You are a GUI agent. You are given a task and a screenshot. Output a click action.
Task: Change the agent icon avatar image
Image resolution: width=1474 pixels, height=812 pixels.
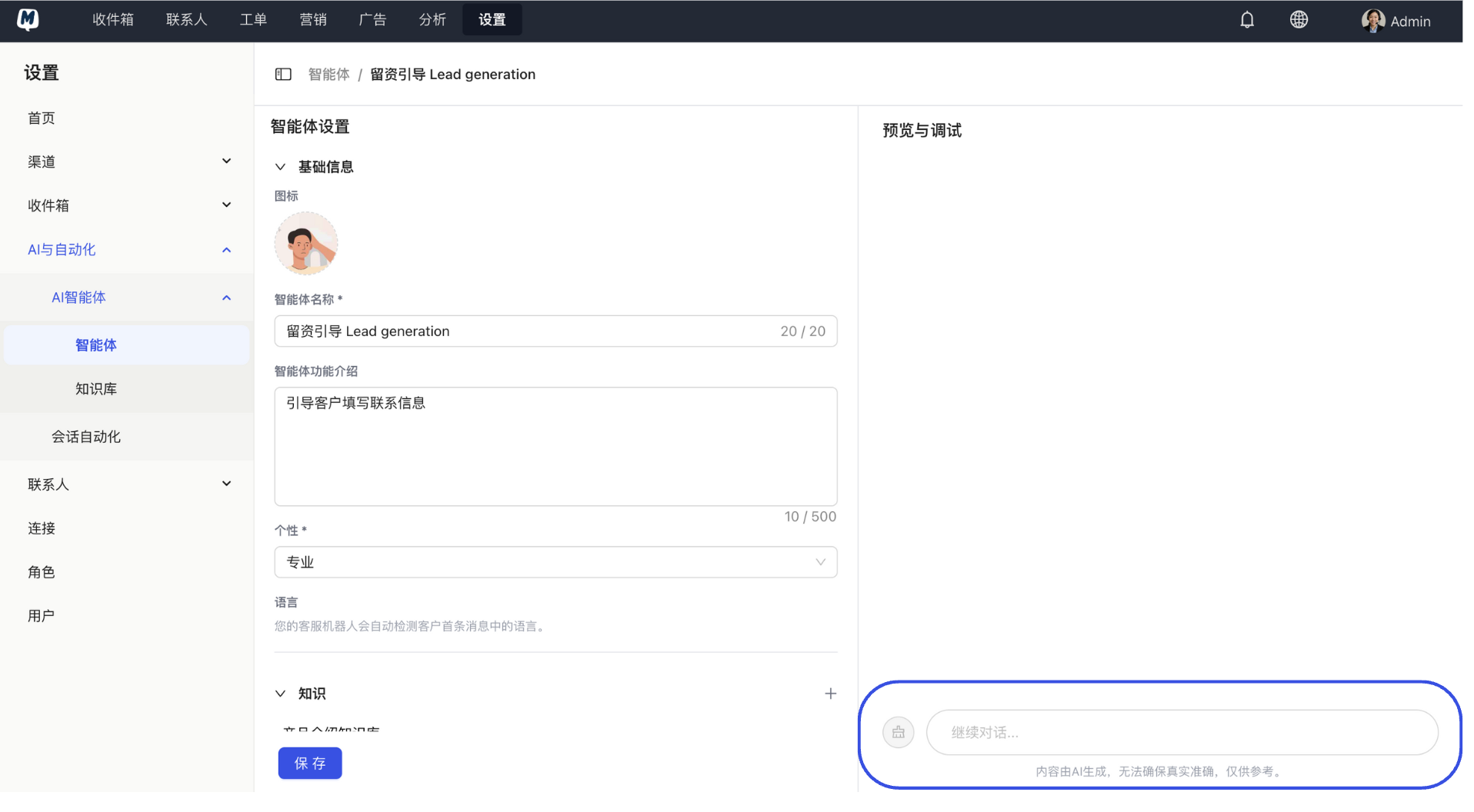(x=306, y=243)
